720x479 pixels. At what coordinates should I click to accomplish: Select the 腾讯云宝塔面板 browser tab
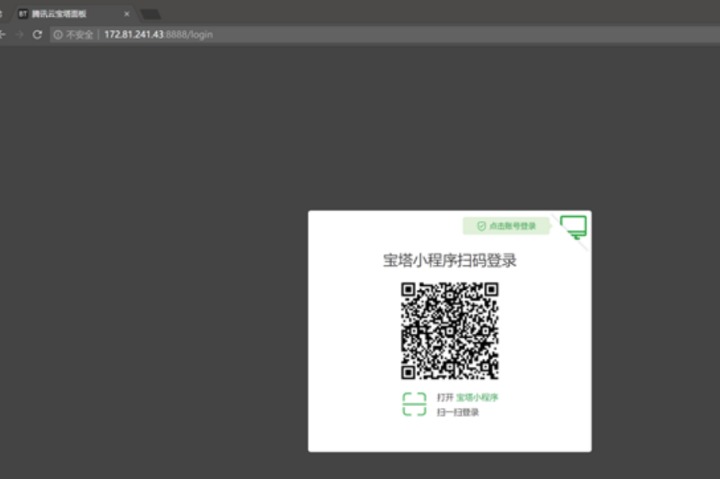[73, 14]
